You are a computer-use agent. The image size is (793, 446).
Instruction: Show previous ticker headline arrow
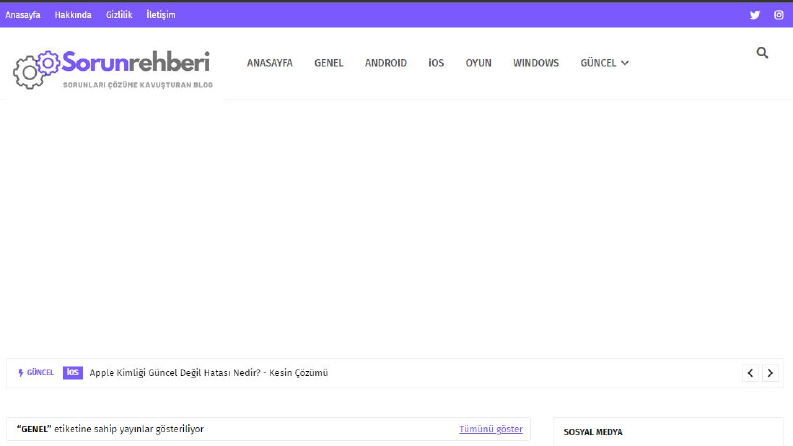[x=750, y=373]
